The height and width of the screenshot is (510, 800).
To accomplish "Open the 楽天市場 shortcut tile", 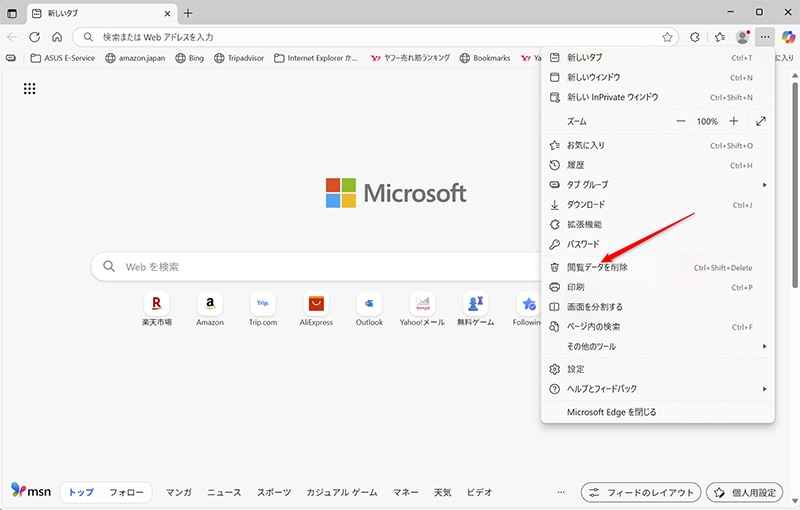I will click(157, 309).
